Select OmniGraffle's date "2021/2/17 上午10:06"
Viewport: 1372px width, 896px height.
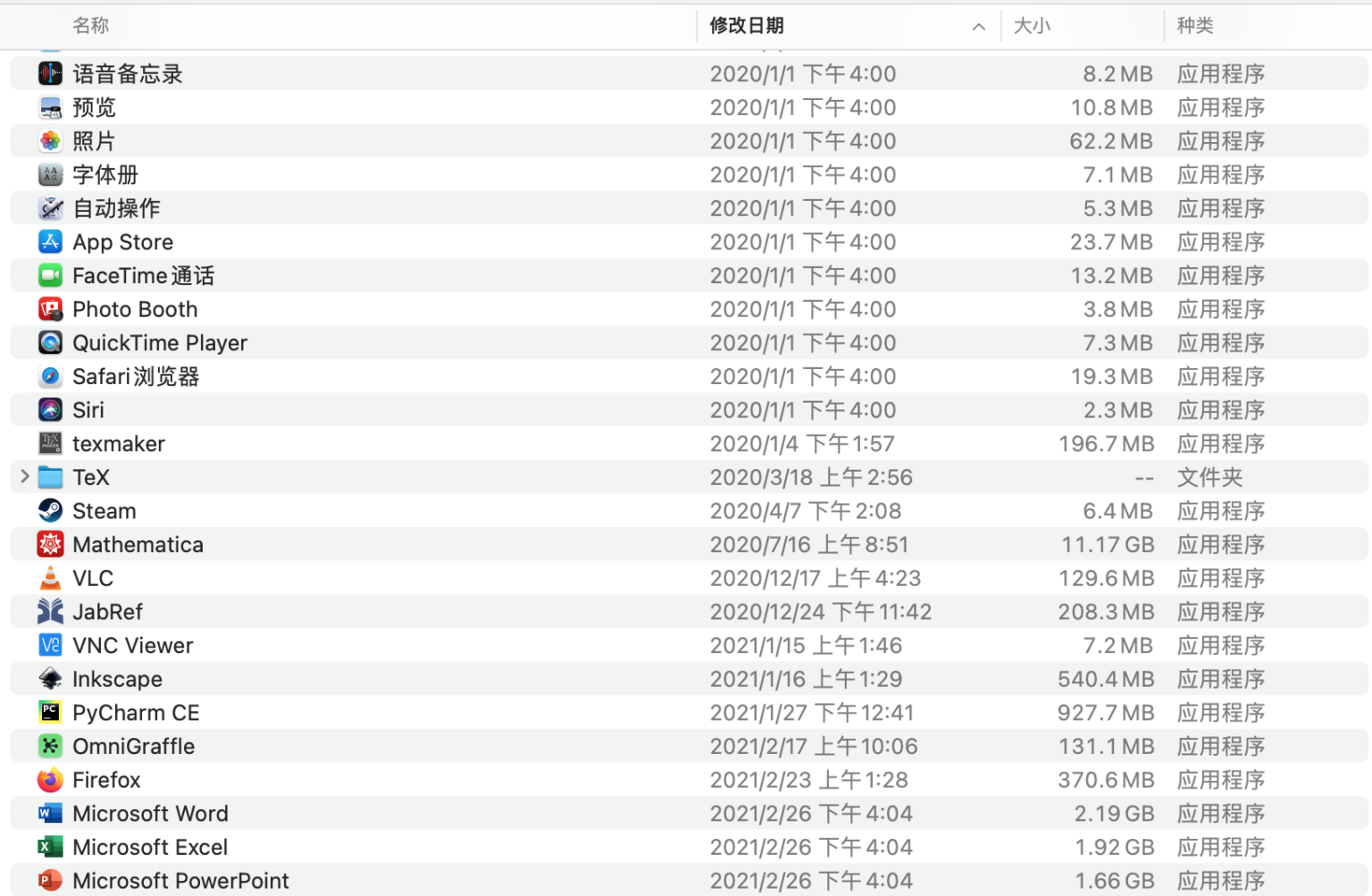click(x=814, y=746)
